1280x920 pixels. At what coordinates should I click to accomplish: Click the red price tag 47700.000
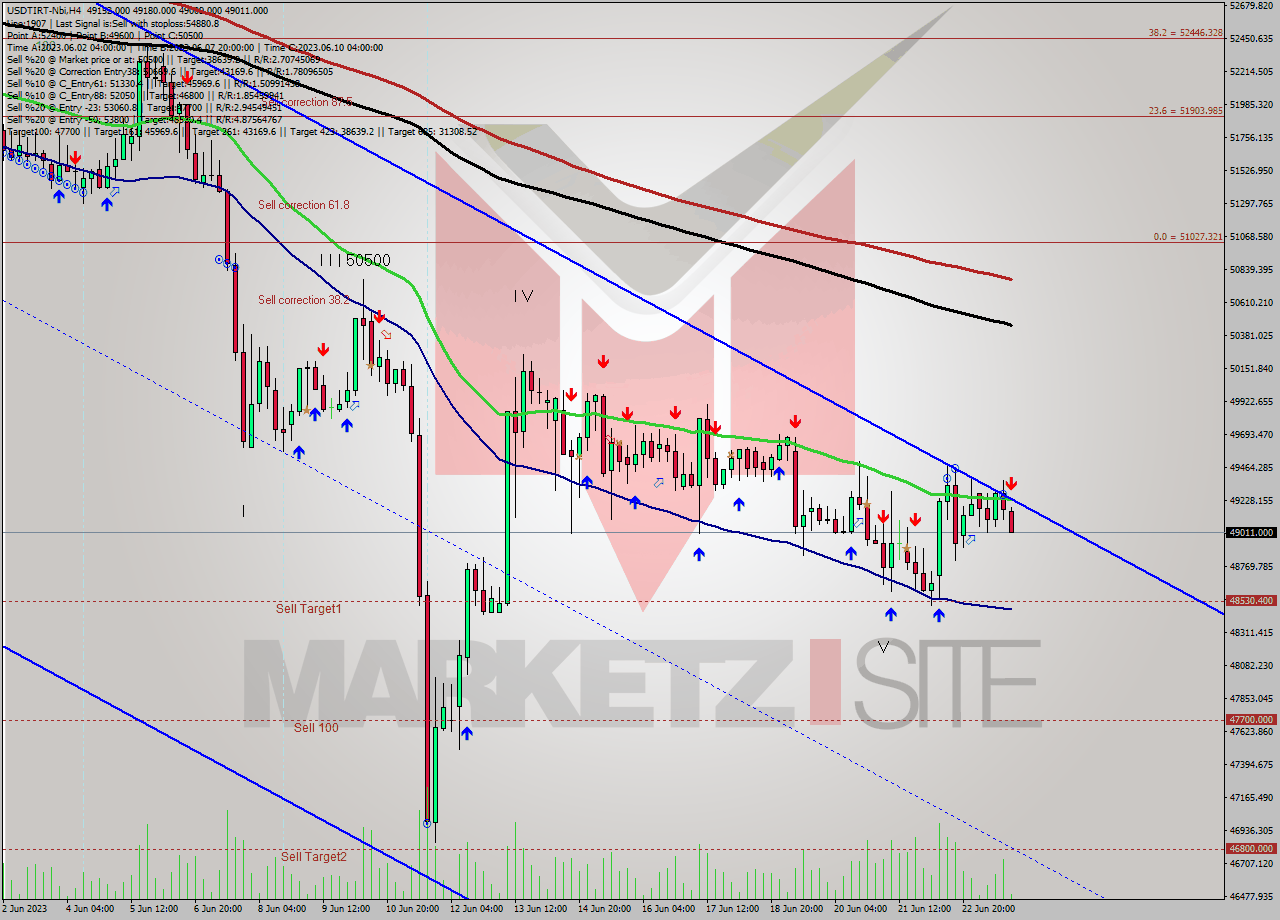tap(1251, 719)
